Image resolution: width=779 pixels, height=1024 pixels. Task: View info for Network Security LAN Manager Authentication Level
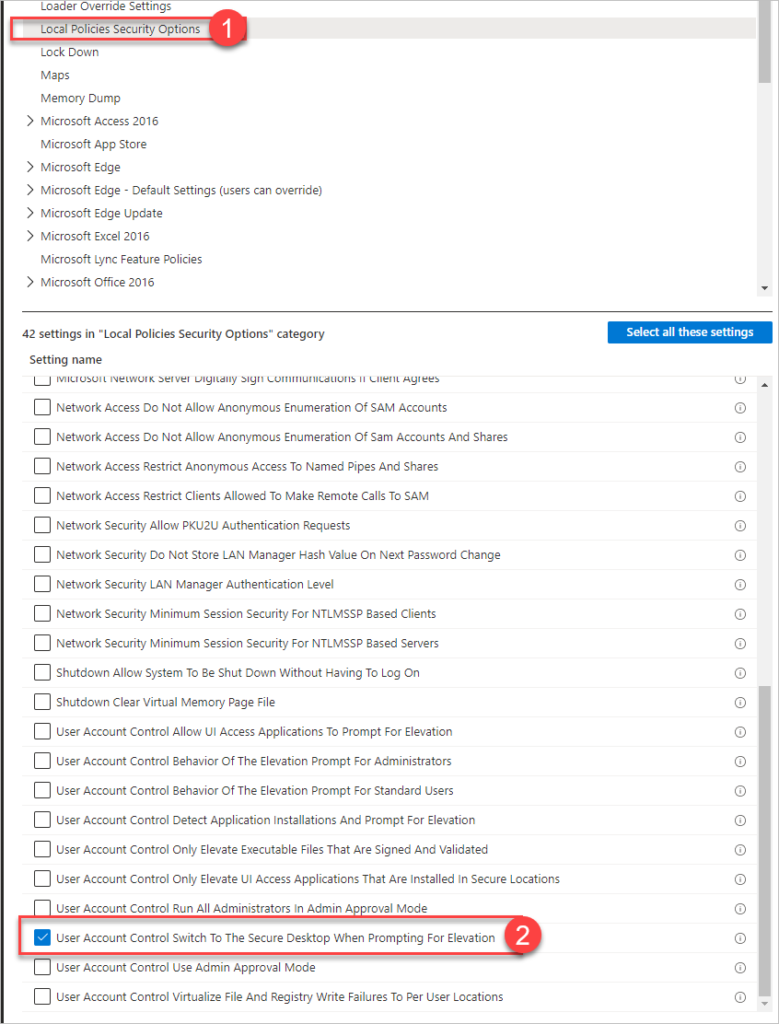click(740, 584)
